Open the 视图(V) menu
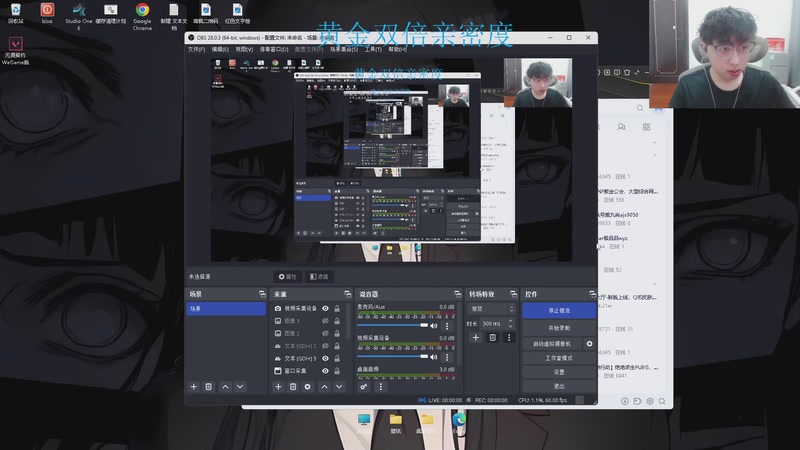 [244, 49]
